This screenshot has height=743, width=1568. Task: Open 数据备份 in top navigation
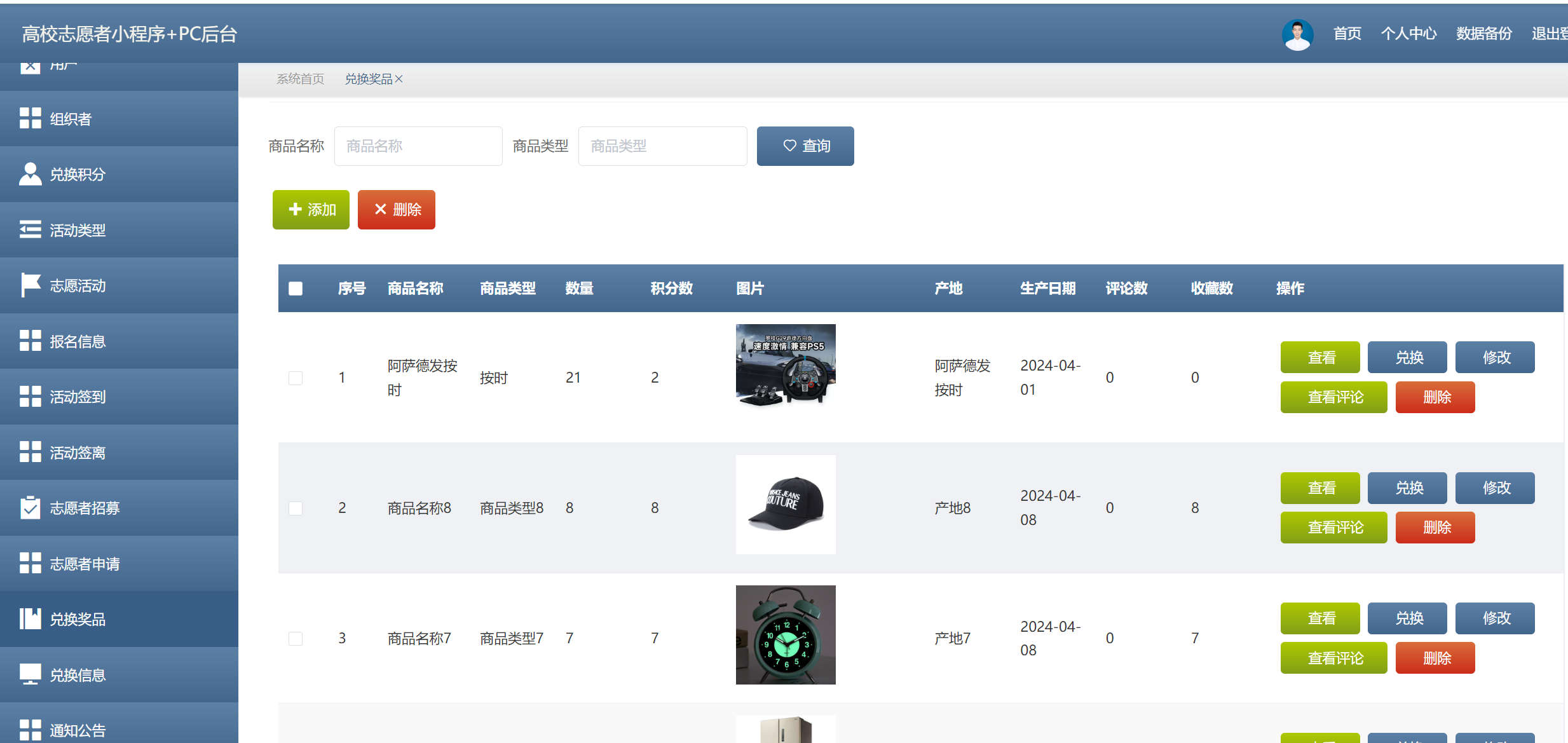point(1483,34)
